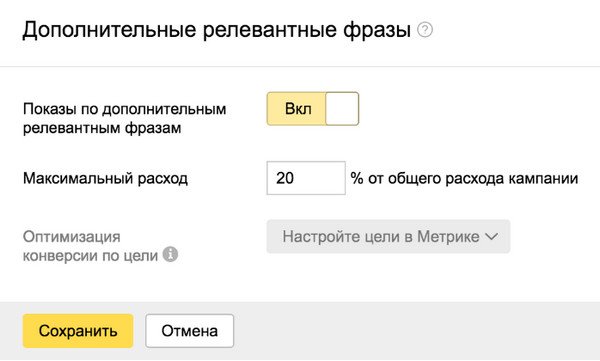The height and width of the screenshot is (361, 600).
Task: Click the 'Дополнительные релевантные фразы' heading
Action: tap(217, 30)
